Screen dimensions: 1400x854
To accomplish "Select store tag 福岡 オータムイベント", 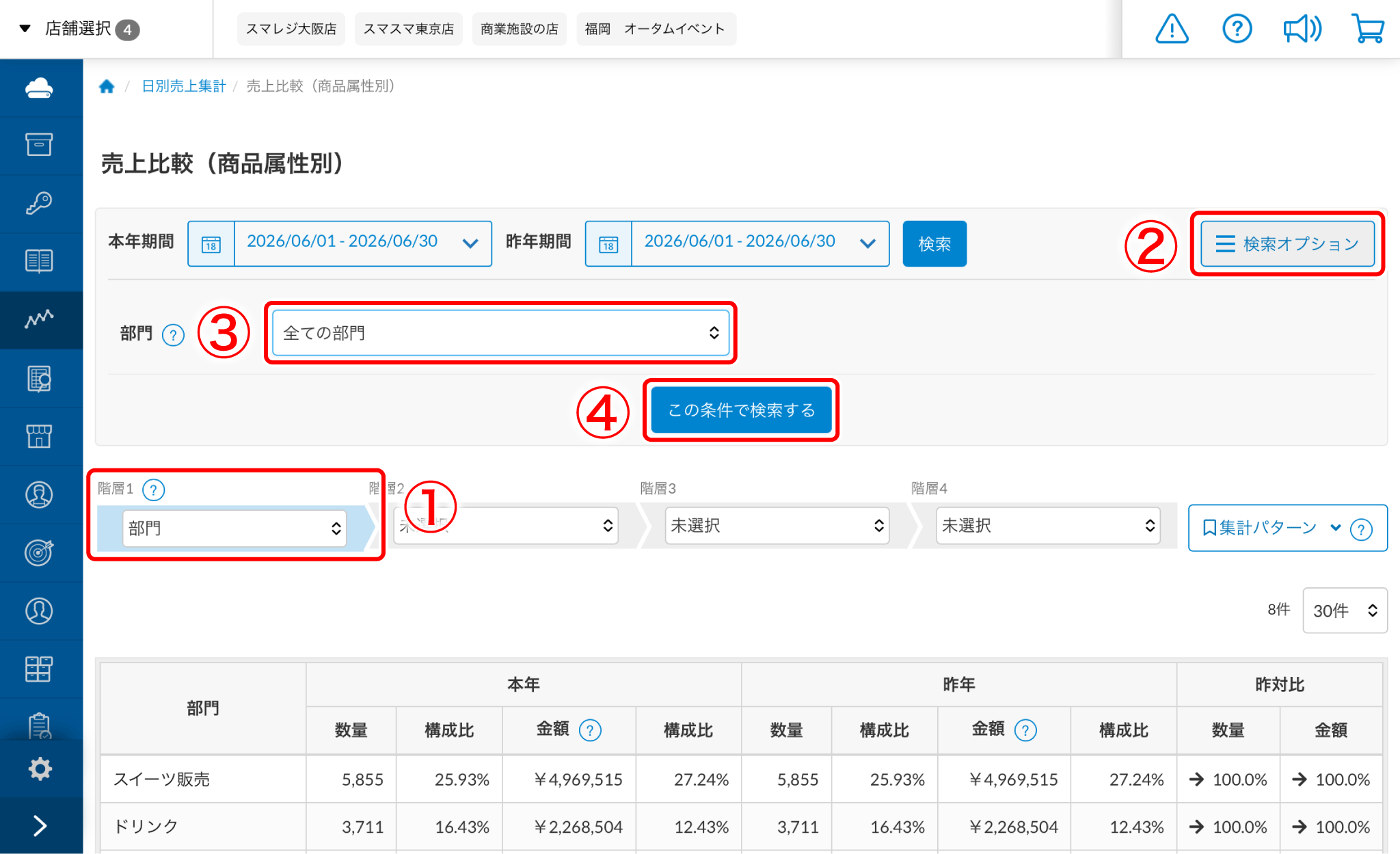I will point(656,29).
